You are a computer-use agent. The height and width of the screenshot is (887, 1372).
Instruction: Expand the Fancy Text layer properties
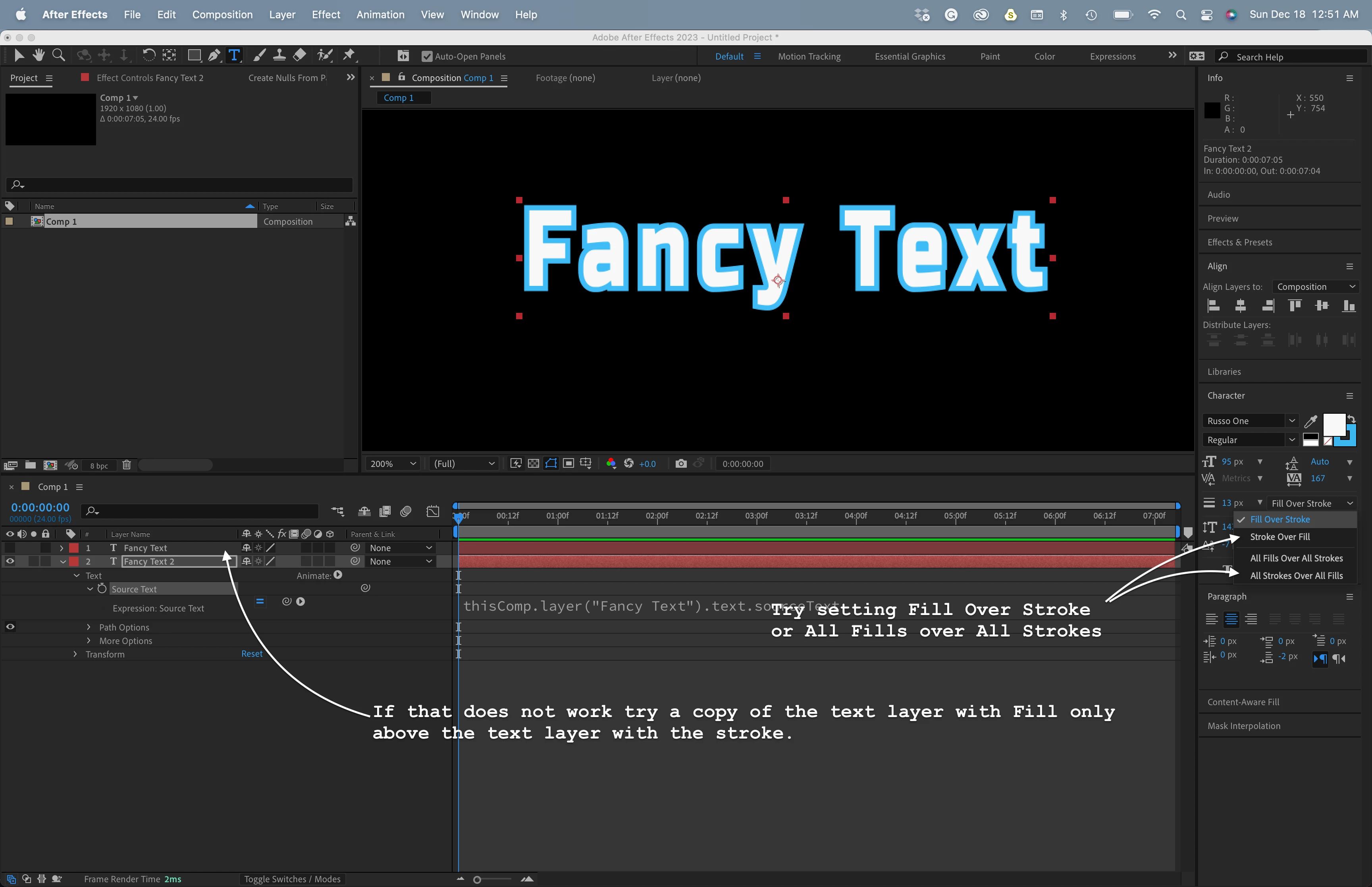[62, 548]
